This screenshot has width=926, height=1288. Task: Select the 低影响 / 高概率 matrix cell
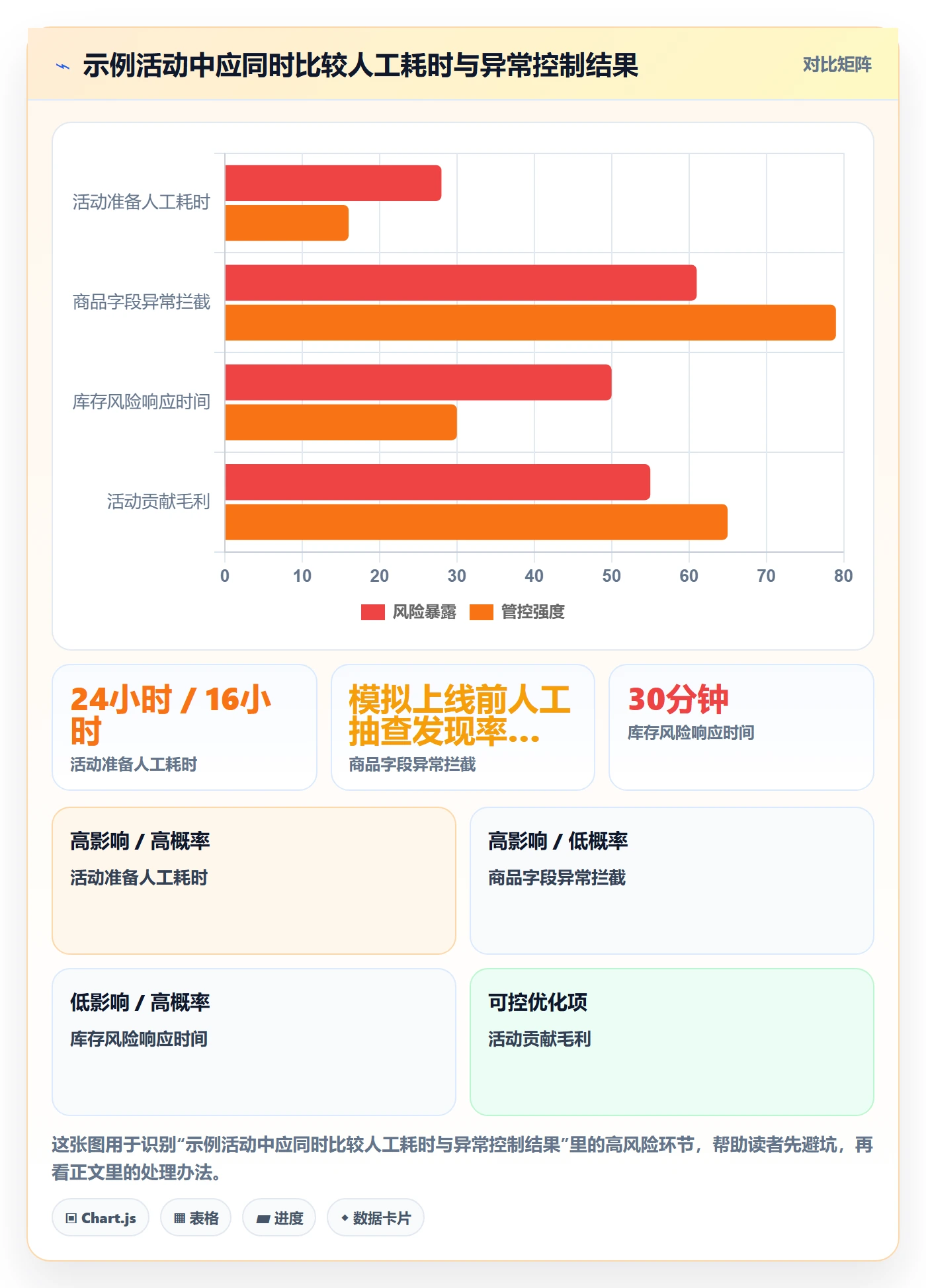point(254,1042)
